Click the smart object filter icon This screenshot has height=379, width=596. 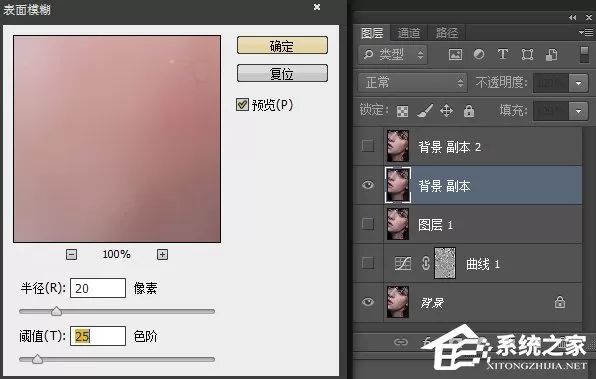click(551, 55)
